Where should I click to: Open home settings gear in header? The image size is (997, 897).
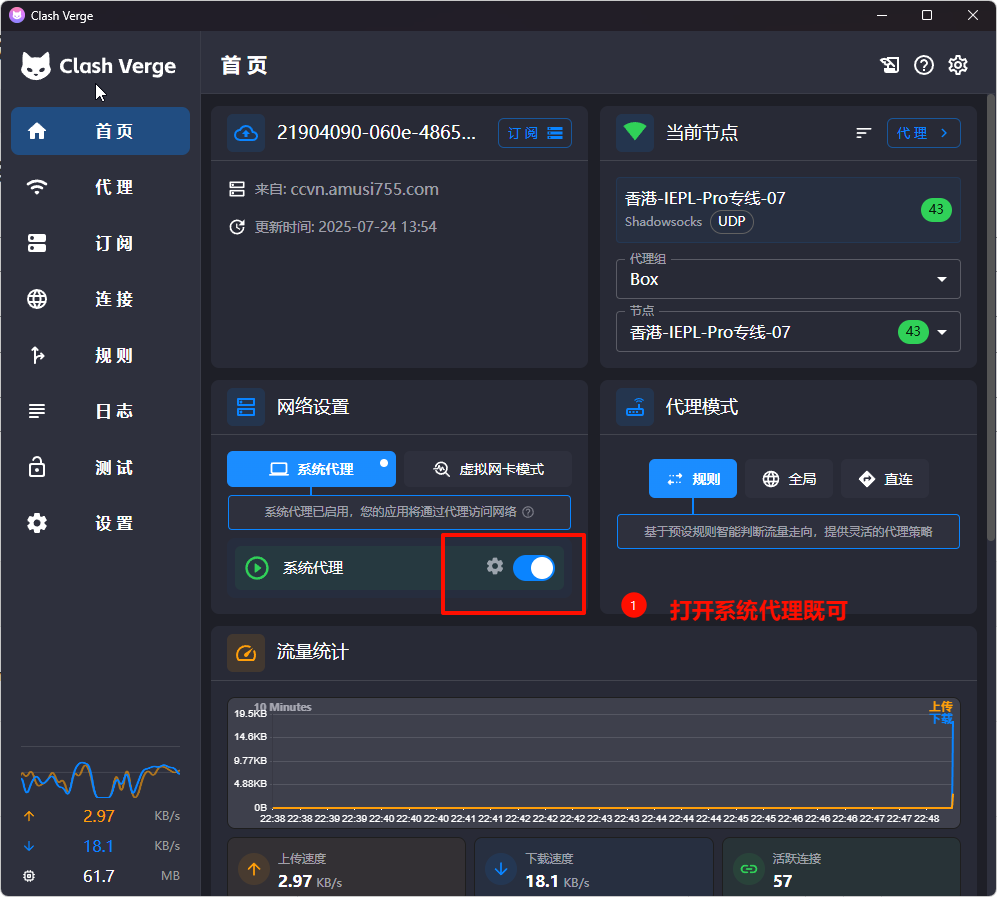click(x=958, y=65)
